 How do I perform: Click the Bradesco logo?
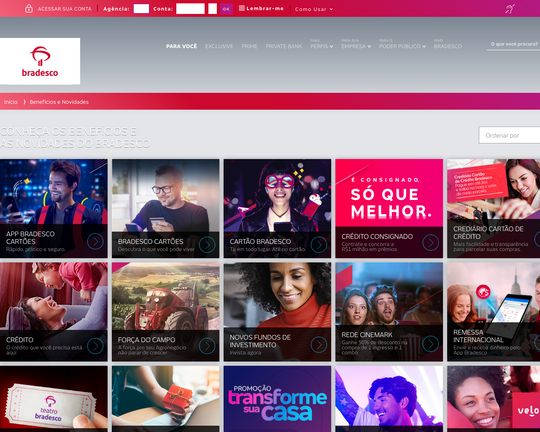[40, 61]
